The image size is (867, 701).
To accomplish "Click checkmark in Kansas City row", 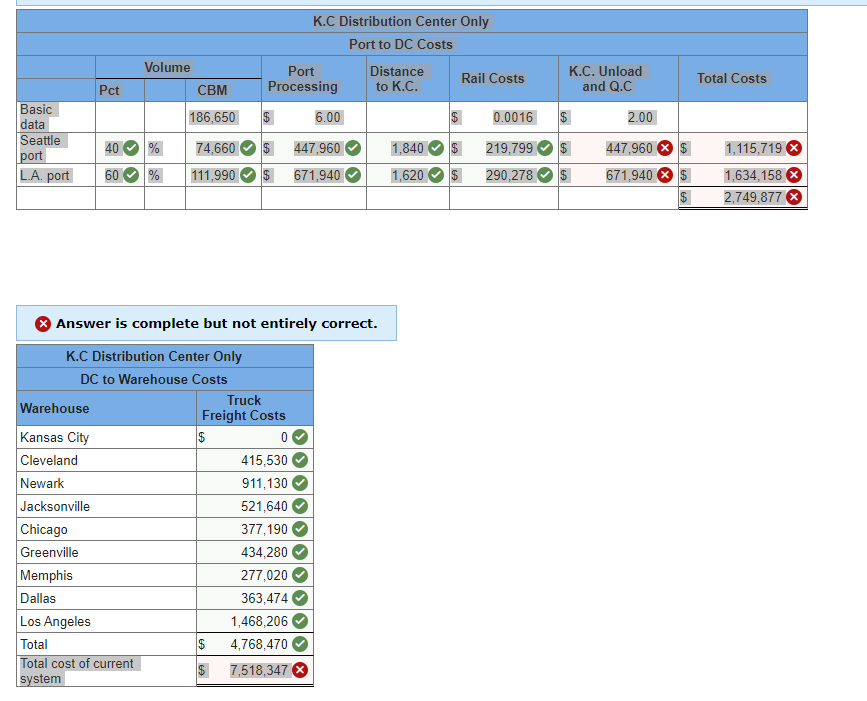I will pyautogui.click(x=300, y=437).
